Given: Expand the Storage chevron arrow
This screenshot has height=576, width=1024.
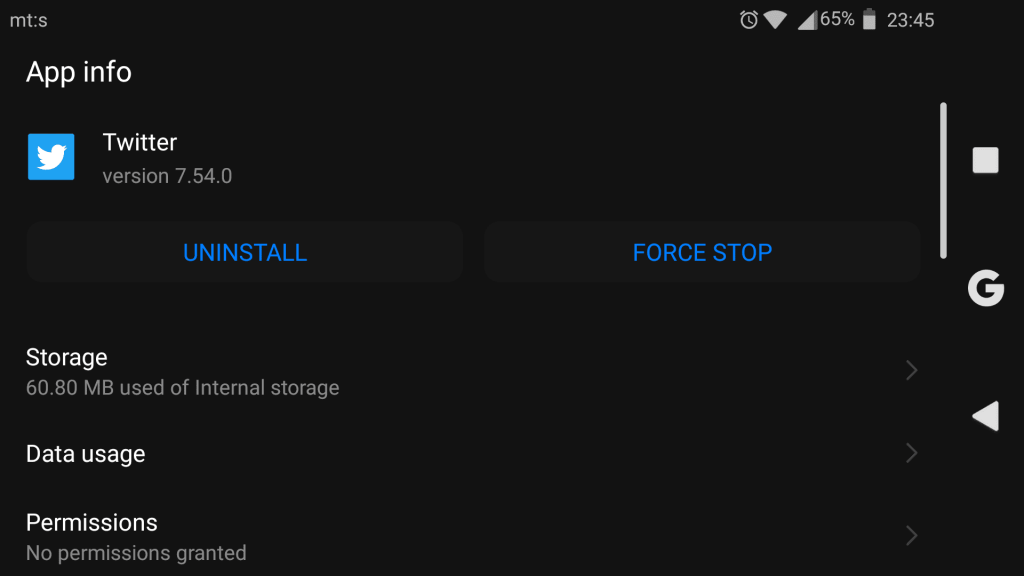Looking at the screenshot, I should 912,370.
